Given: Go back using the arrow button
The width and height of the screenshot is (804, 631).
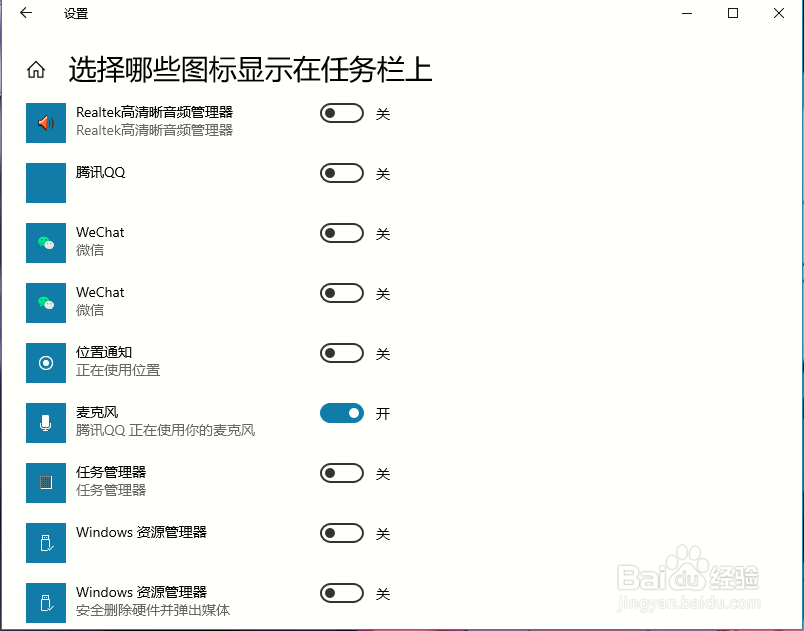Looking at the screenshot, I should click(25, 14).
